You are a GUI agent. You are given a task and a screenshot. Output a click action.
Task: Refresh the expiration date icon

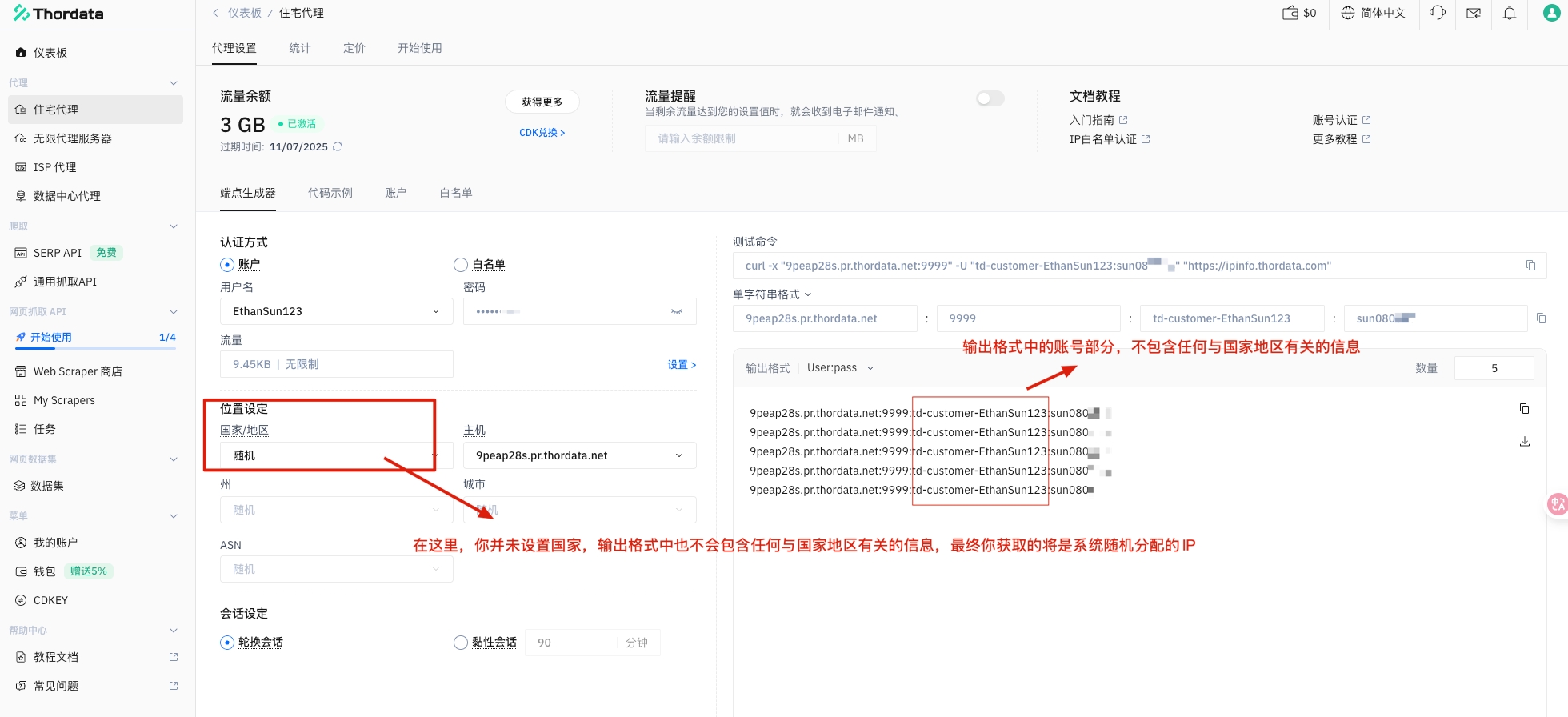(338, 146)
